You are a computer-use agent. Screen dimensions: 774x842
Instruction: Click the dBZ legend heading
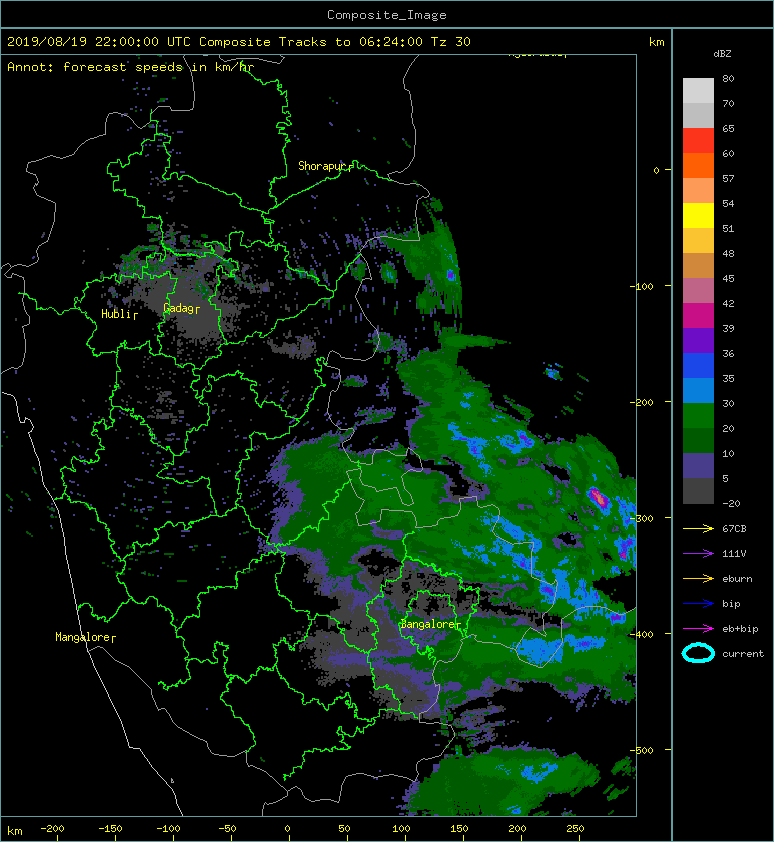[x=722, y=54]
